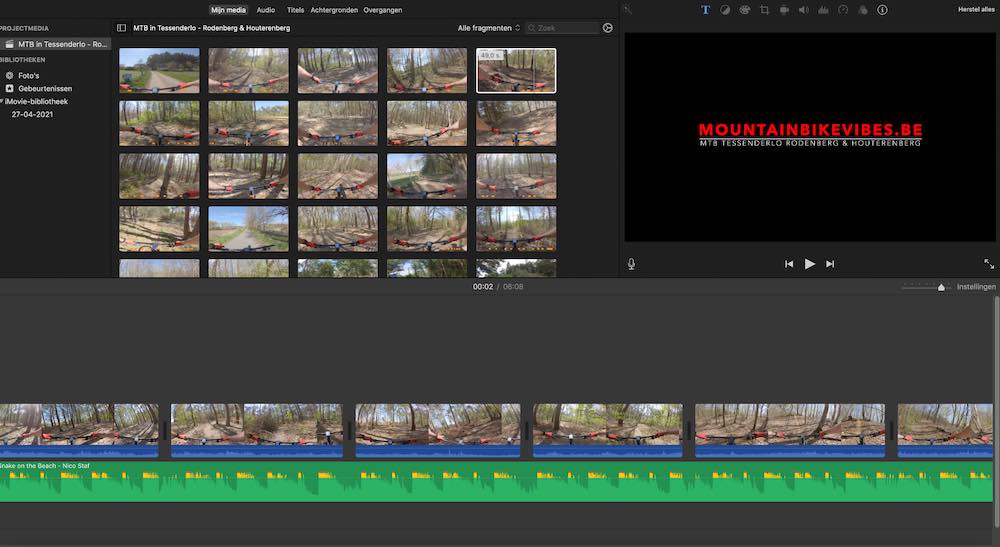Image resolution: width=1000 pixels, height=547 pixels.
Task: Open the volume speaker tool
Action: click(803, 10)
